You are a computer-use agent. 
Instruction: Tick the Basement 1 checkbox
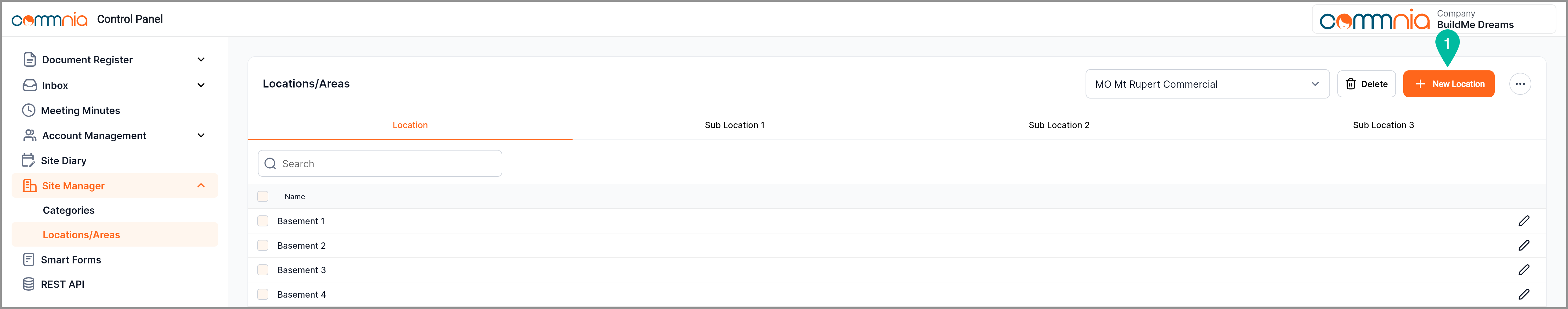pyautogui.click(x=263, y=221)
